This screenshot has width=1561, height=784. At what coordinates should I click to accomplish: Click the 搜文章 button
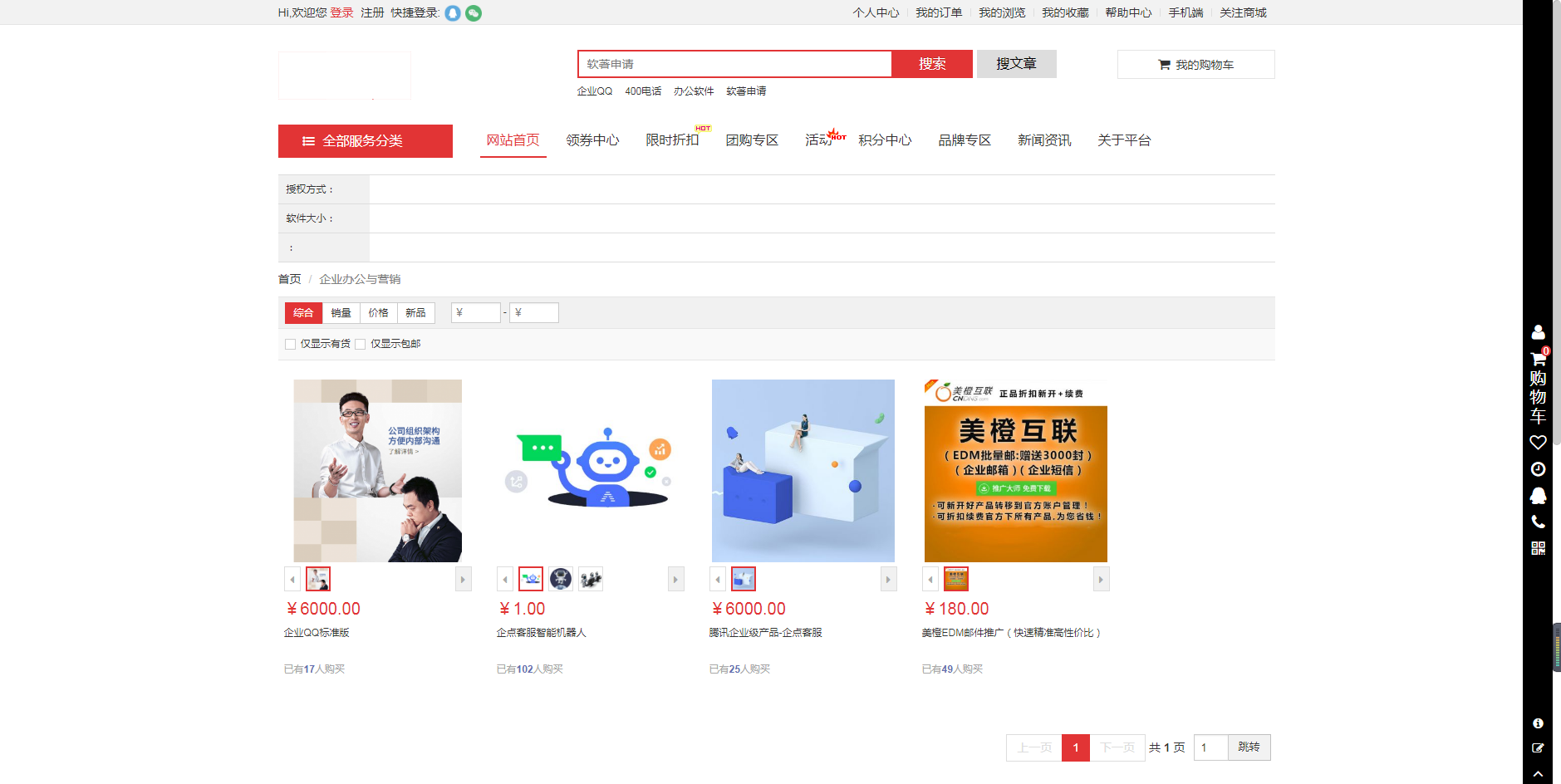[1016, 64]
